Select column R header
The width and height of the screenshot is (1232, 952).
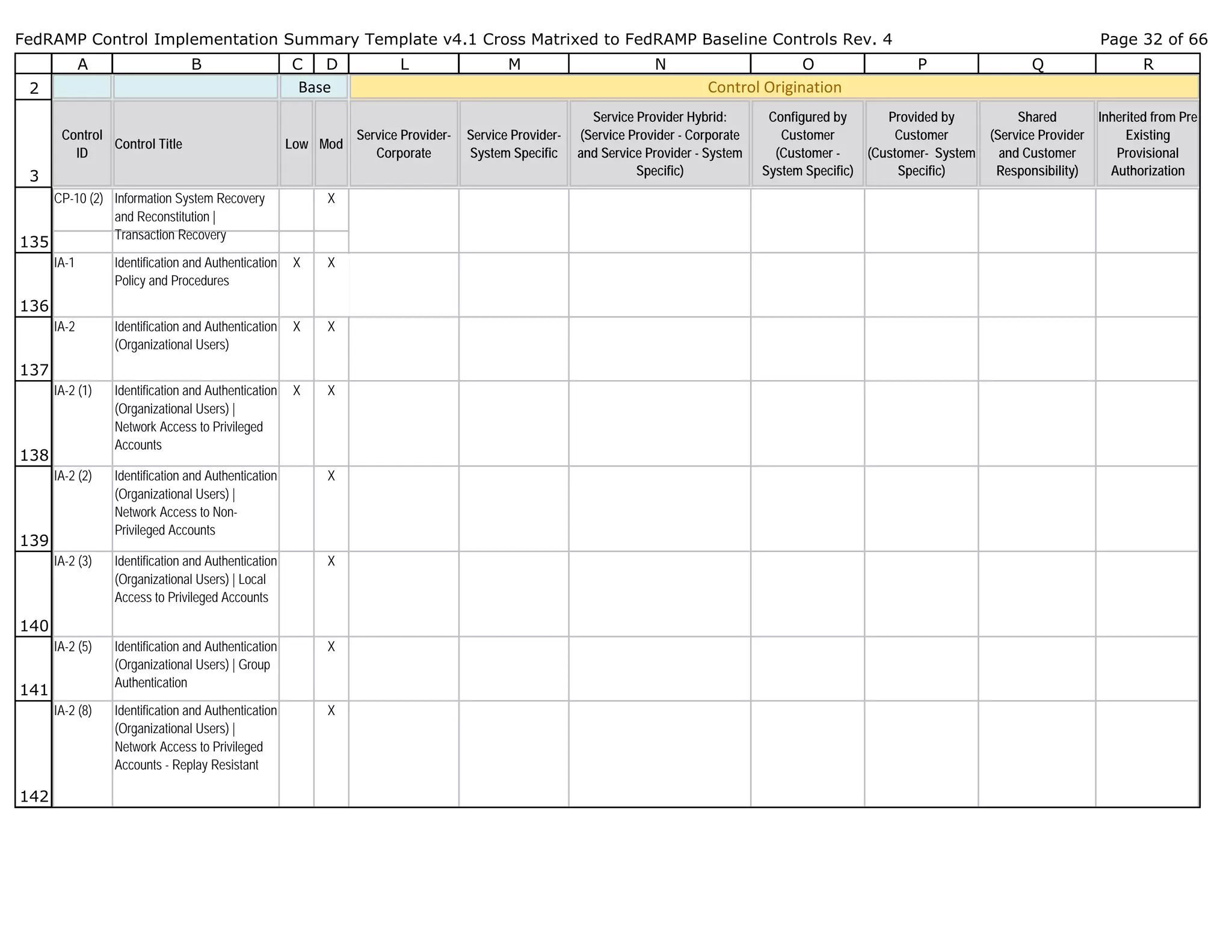(1148, 64)
